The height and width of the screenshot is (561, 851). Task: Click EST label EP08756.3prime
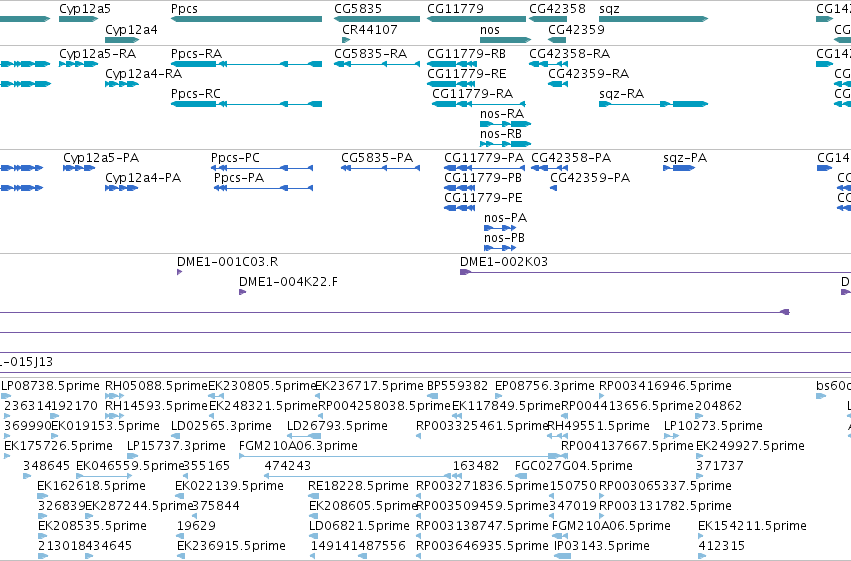pos(545,386)
